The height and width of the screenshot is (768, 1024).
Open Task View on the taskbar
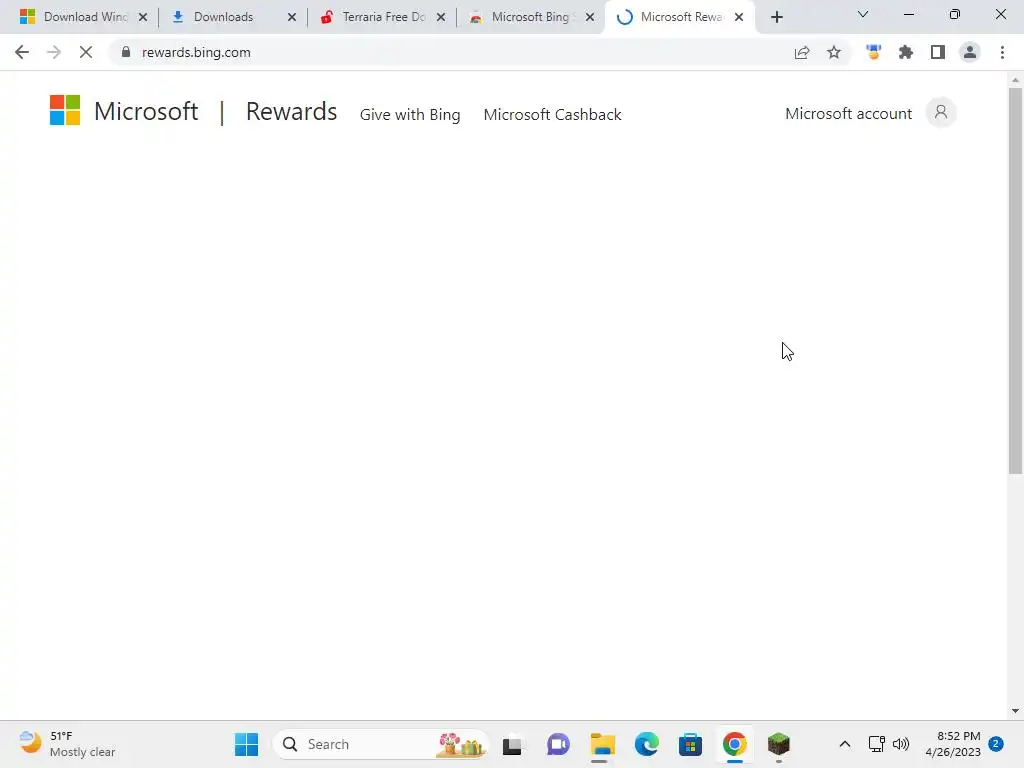pyautogui.click(x=513, y=744)
